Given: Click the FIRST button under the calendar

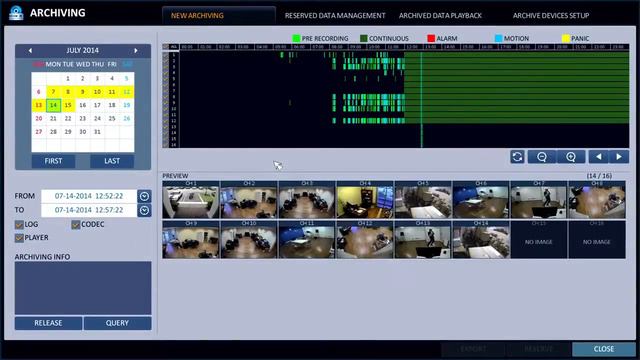Looking at the screenshot, I should (53, 161).
